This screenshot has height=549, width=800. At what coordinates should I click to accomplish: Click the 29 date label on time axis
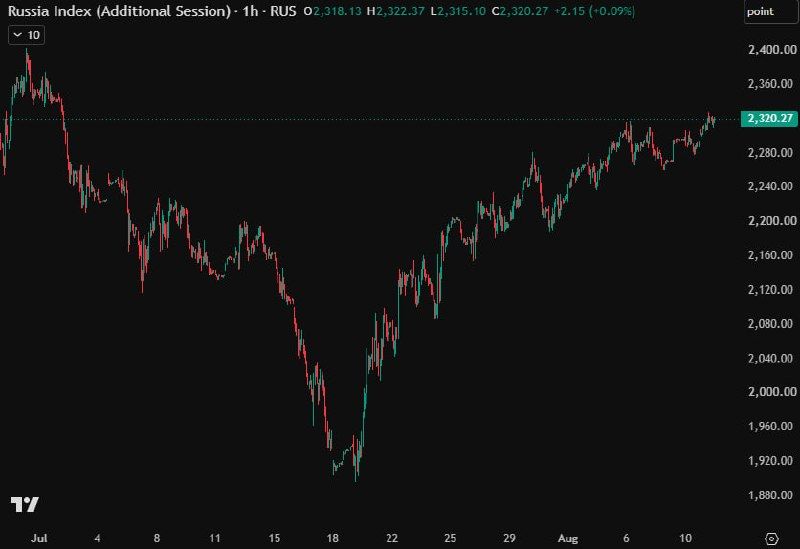[x=509, y=538]
